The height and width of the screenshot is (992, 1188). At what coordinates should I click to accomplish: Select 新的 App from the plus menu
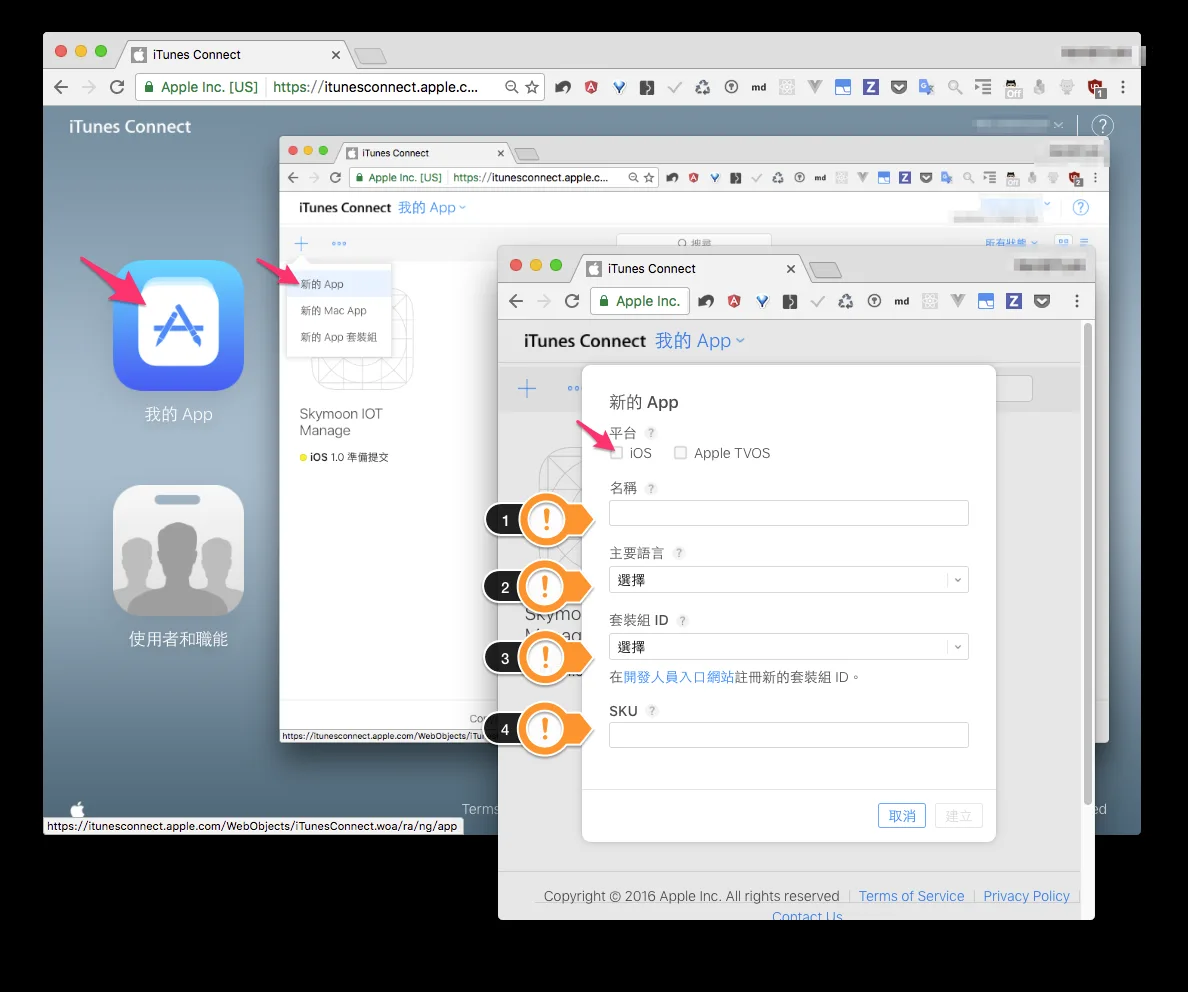click(x=339, y=284)
